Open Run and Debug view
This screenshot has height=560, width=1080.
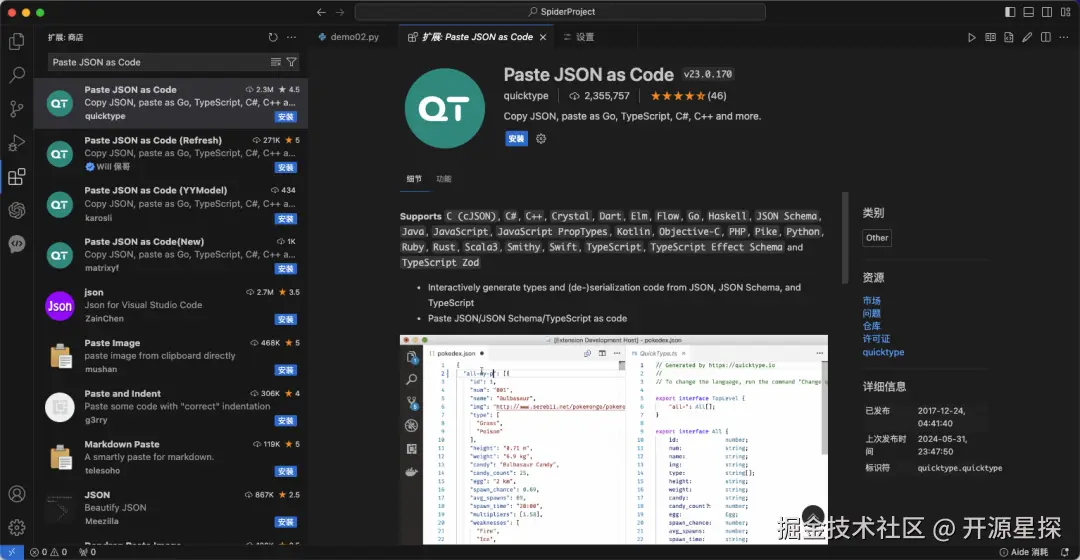point(17,143)
